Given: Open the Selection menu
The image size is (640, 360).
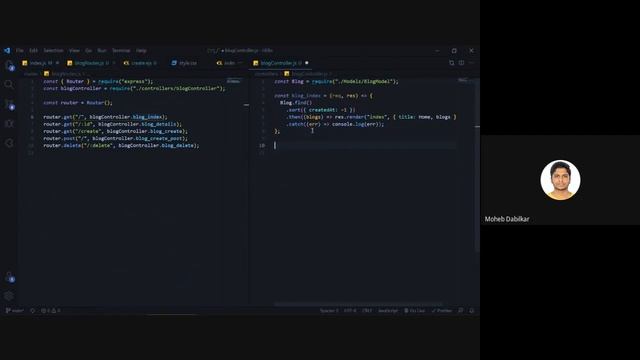Looking at the screenshot, I should pyautogui.click(x=53, y=51).
